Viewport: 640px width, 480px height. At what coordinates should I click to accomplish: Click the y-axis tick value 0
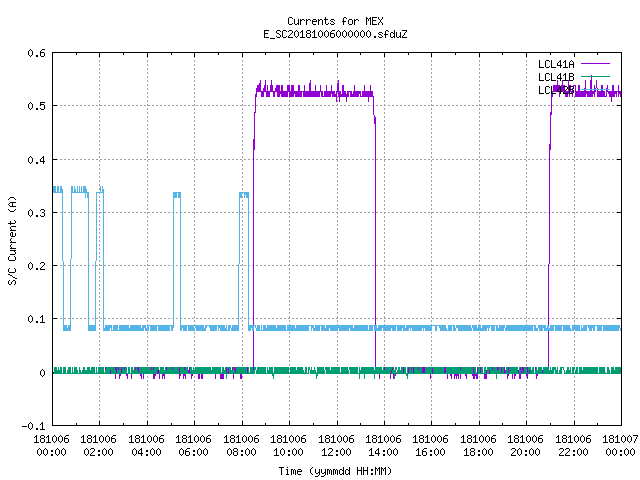pyautogui.click(x=42, y=373)
